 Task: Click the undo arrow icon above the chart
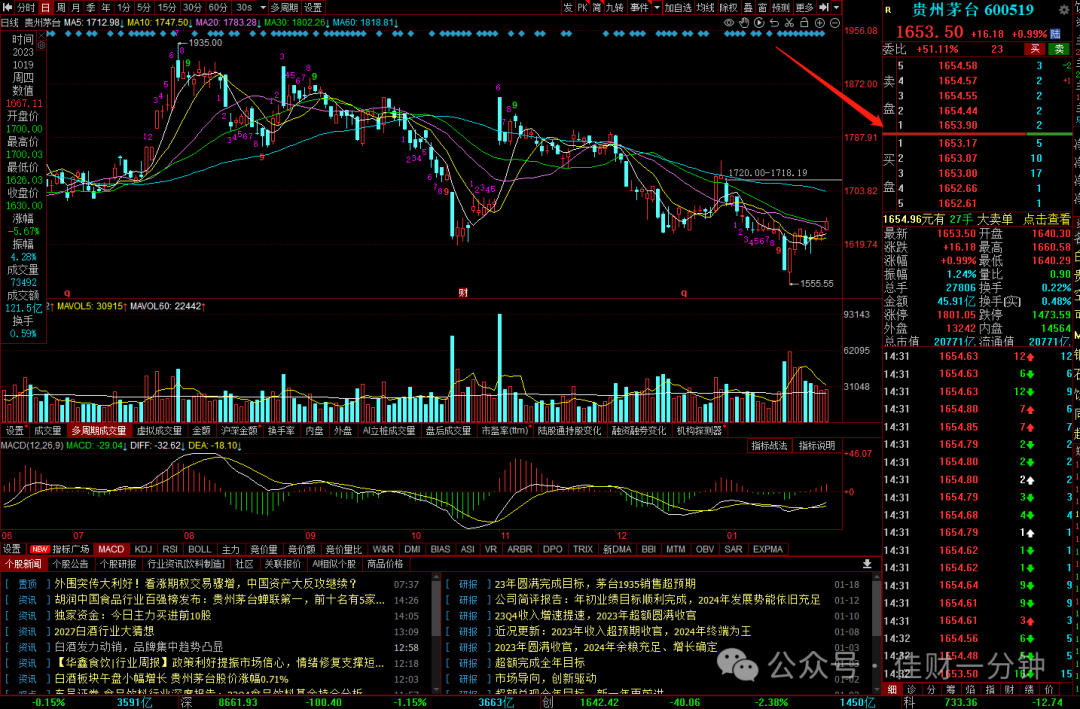pos(774,23)
